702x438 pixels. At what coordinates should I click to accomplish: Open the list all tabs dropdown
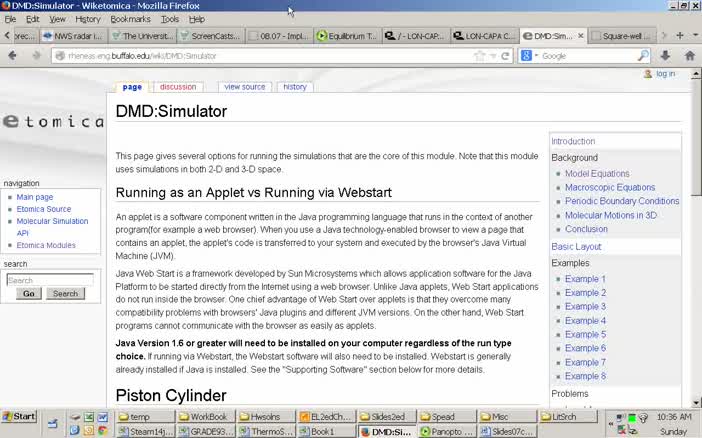pyautogui.click(x=695, y=35)
